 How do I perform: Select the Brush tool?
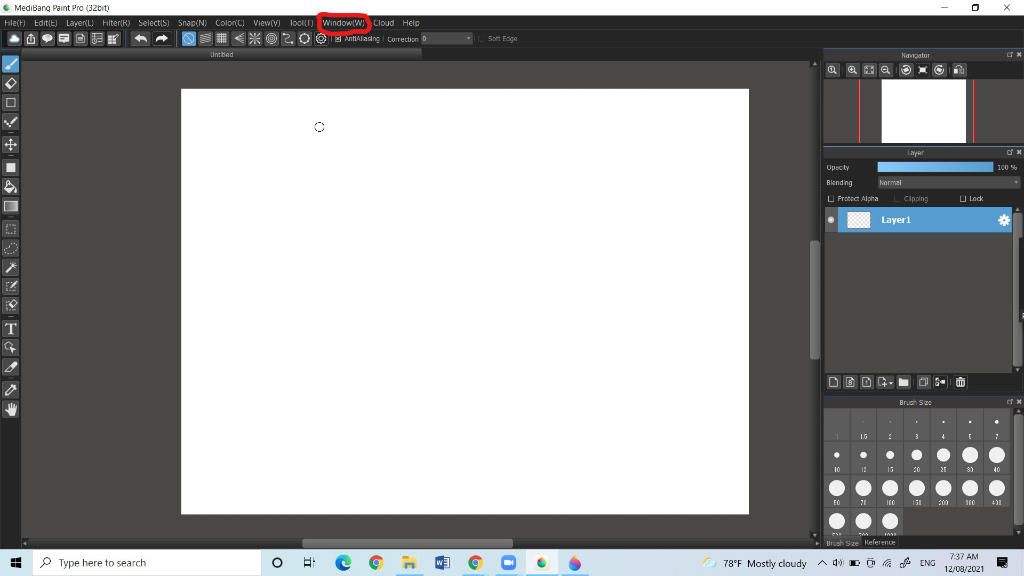point(11,63)
